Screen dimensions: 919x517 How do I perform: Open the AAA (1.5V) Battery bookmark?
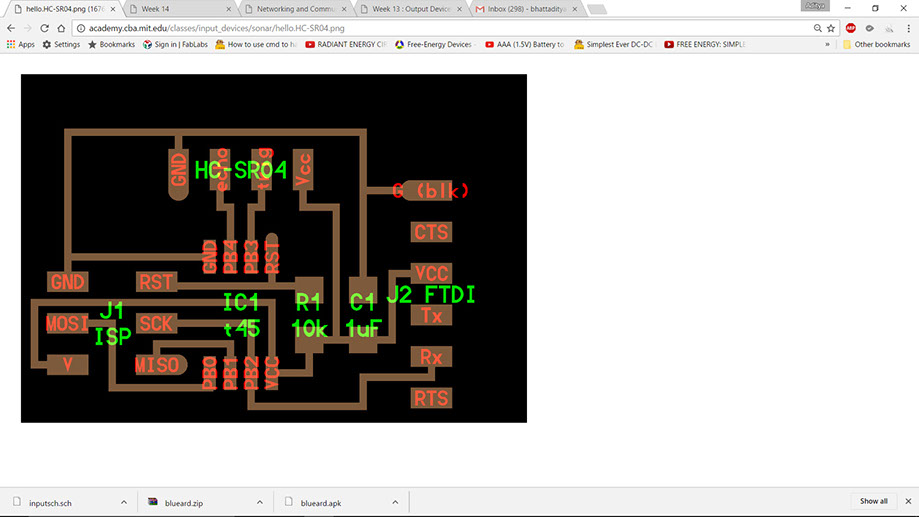[525, 45]
